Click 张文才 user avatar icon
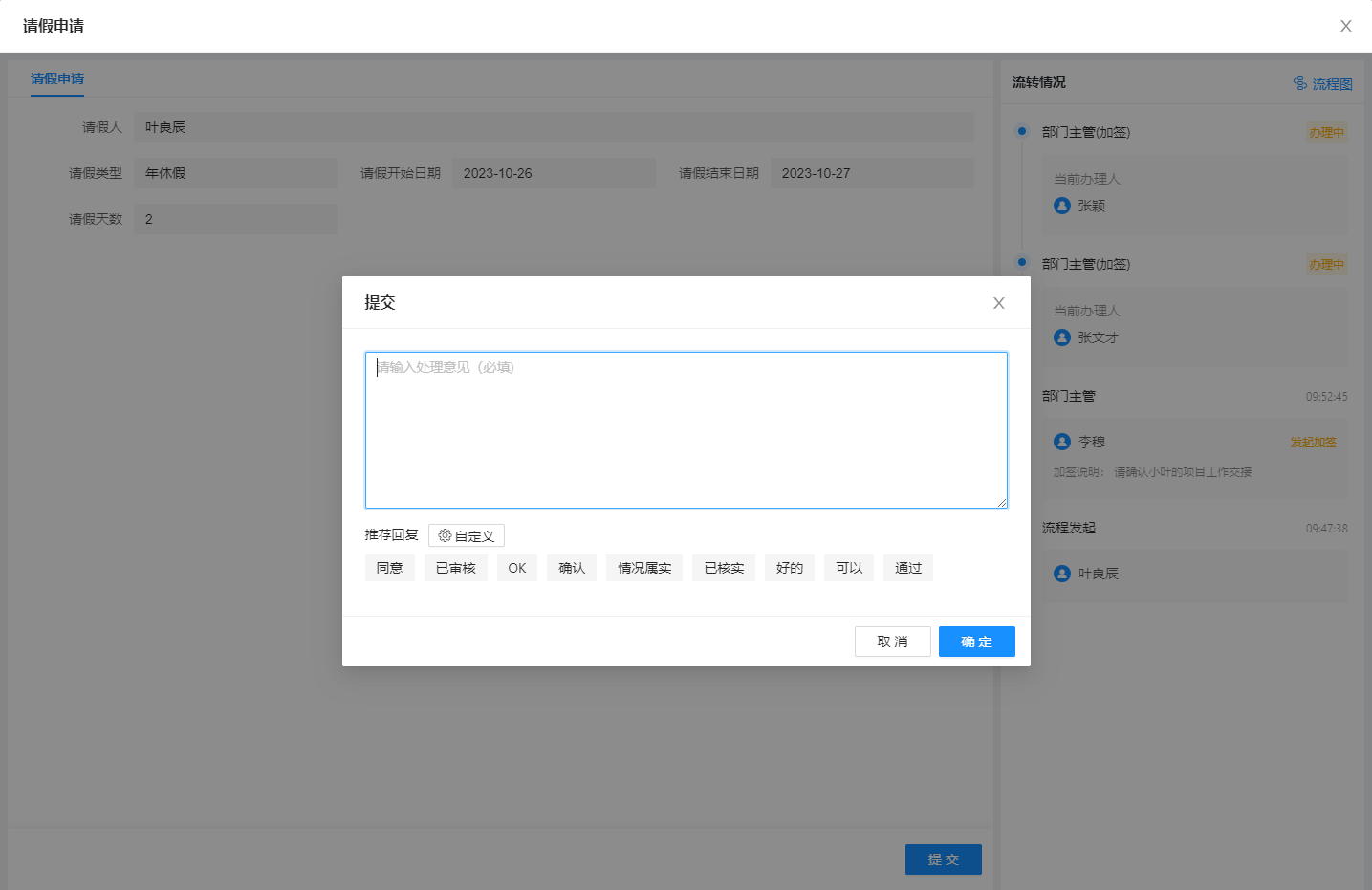Screen dimensions: 1372x890 pyautogui.click(x=1061, y=337)
